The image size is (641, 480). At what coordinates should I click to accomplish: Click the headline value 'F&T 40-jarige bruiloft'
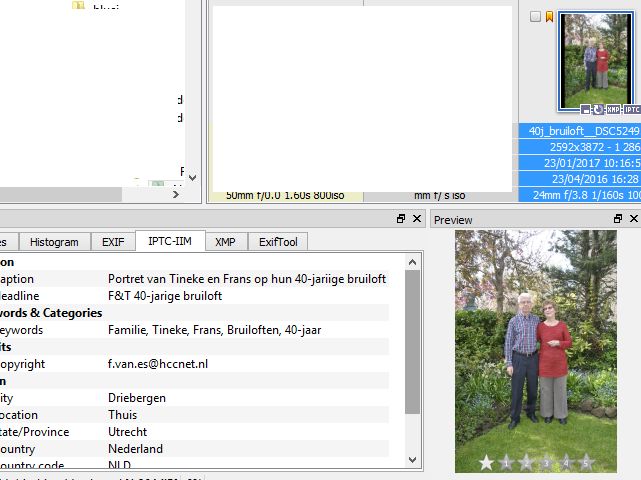[x=165, y=296]
